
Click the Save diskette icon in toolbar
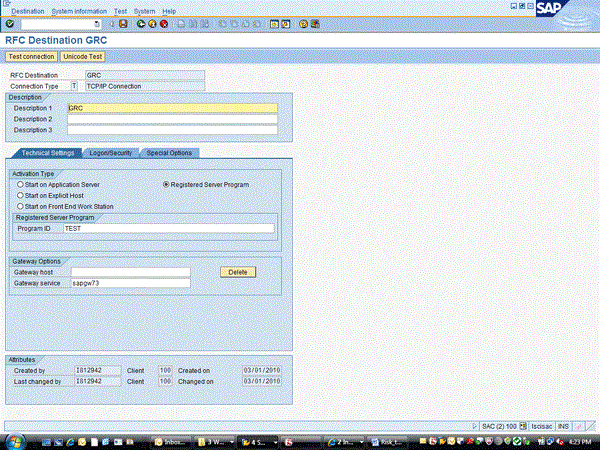122,23
